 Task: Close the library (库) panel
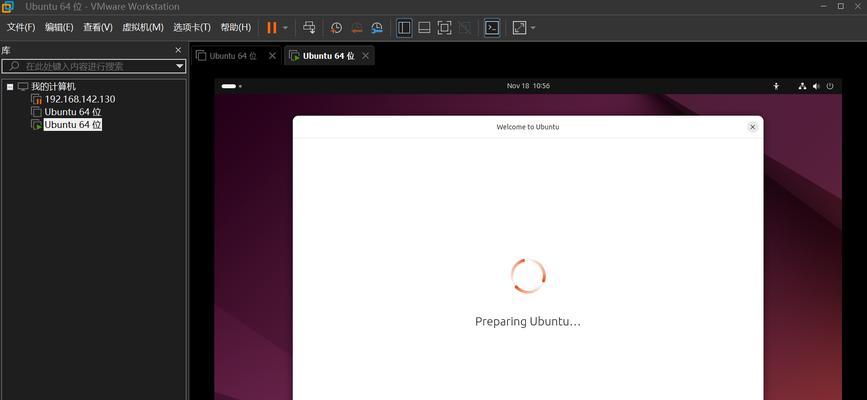pos(178,50)
